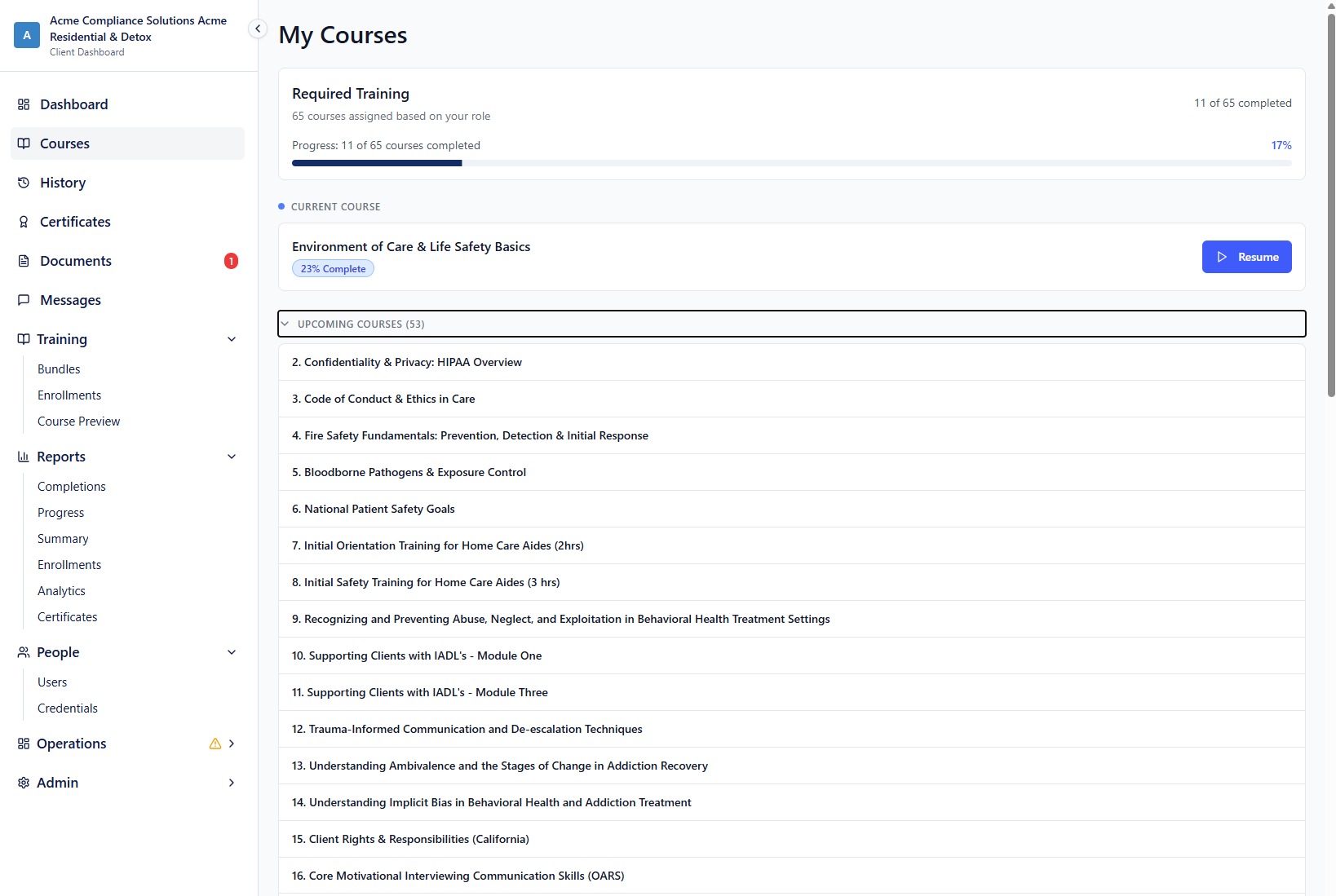Select course 2 Confidentiality & Privacy: HIPAA Overview
1336x896 pixels.
coord(791,362)
